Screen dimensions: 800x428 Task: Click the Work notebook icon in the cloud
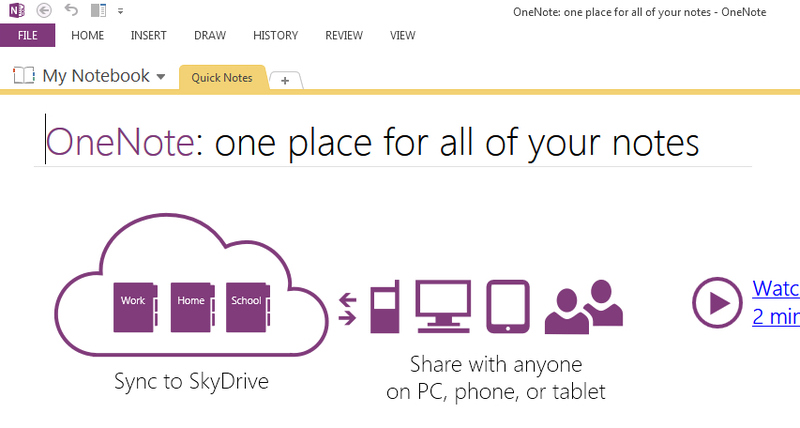135,307
